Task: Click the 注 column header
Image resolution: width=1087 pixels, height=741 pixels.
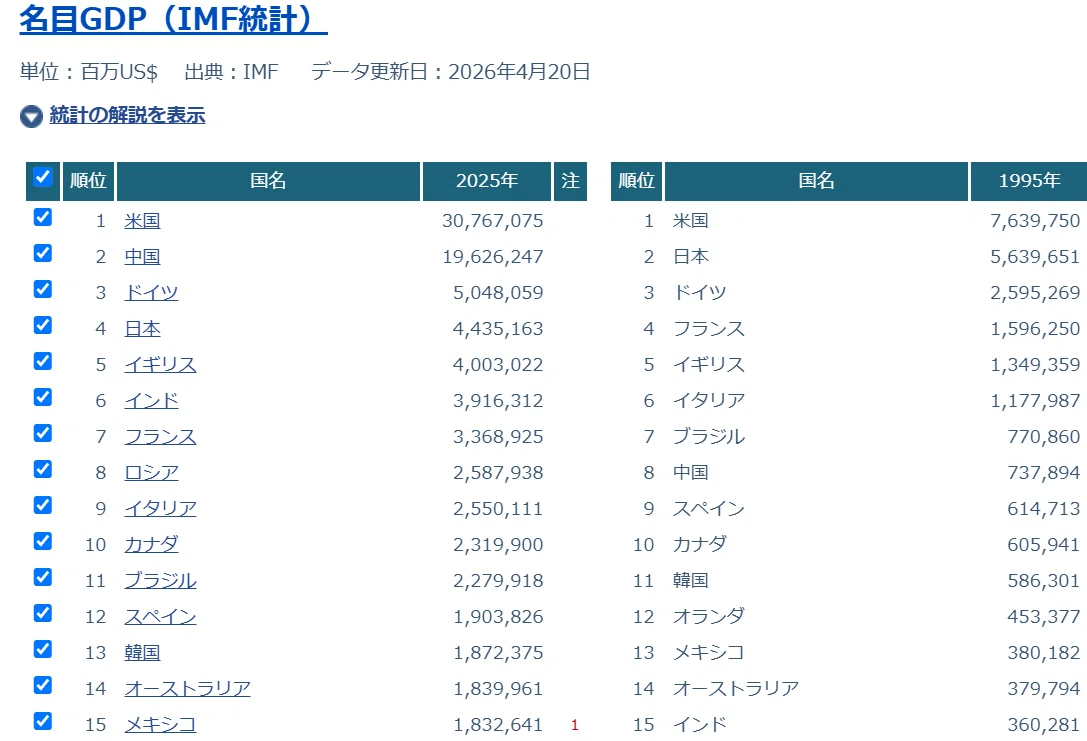Action: 571,181
